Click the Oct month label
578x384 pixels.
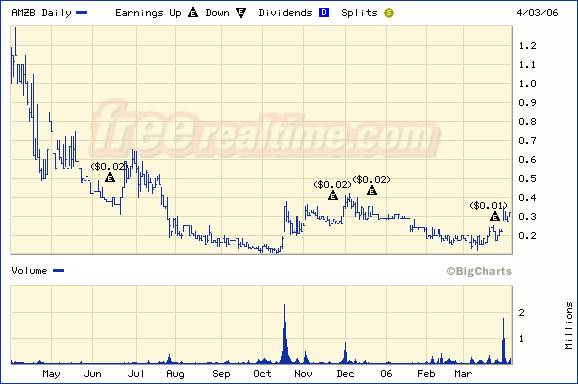(262, 374)
